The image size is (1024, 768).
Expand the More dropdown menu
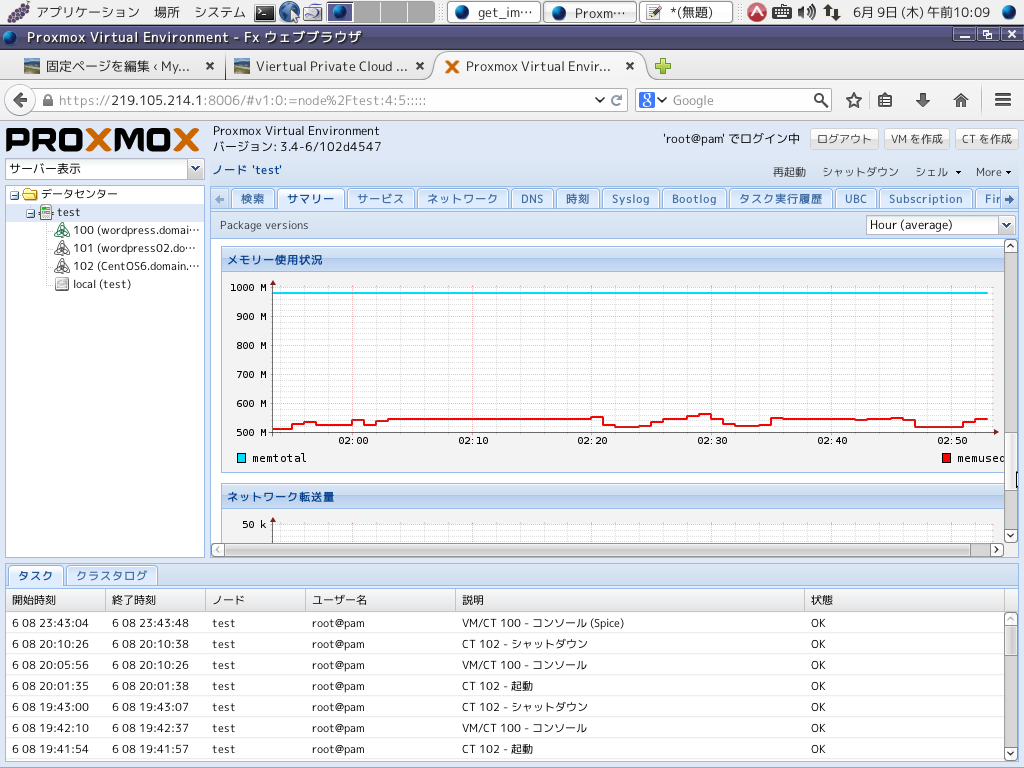[993, 172]
